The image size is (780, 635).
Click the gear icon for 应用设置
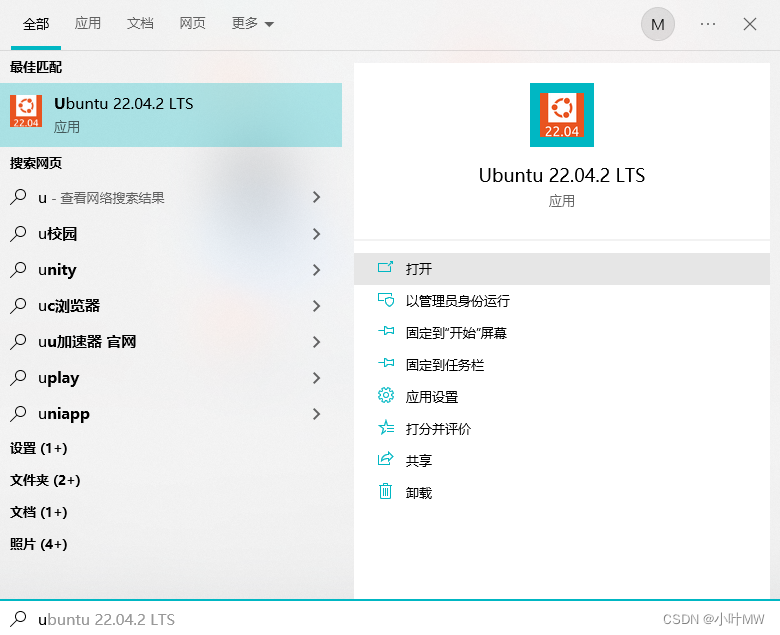click(386, 396)
